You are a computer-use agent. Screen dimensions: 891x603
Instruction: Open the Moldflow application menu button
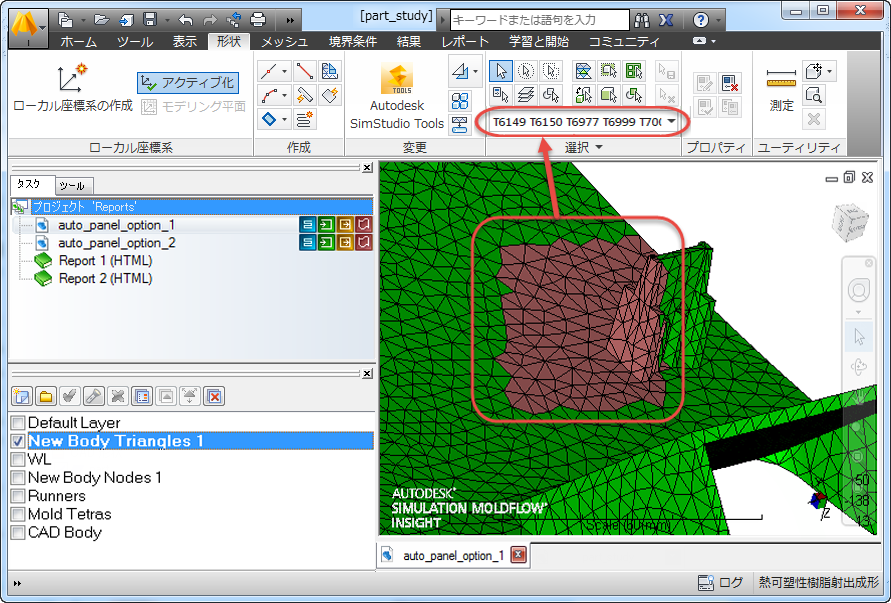click(x=27, y=26)
